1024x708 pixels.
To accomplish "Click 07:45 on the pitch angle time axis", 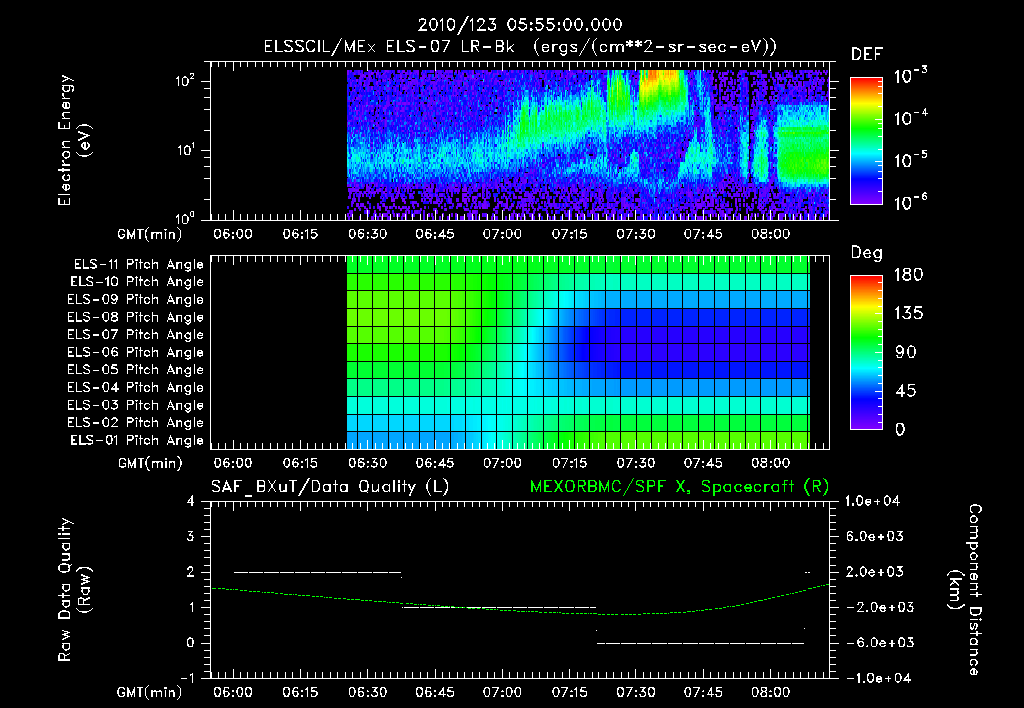I will (703, 463).
